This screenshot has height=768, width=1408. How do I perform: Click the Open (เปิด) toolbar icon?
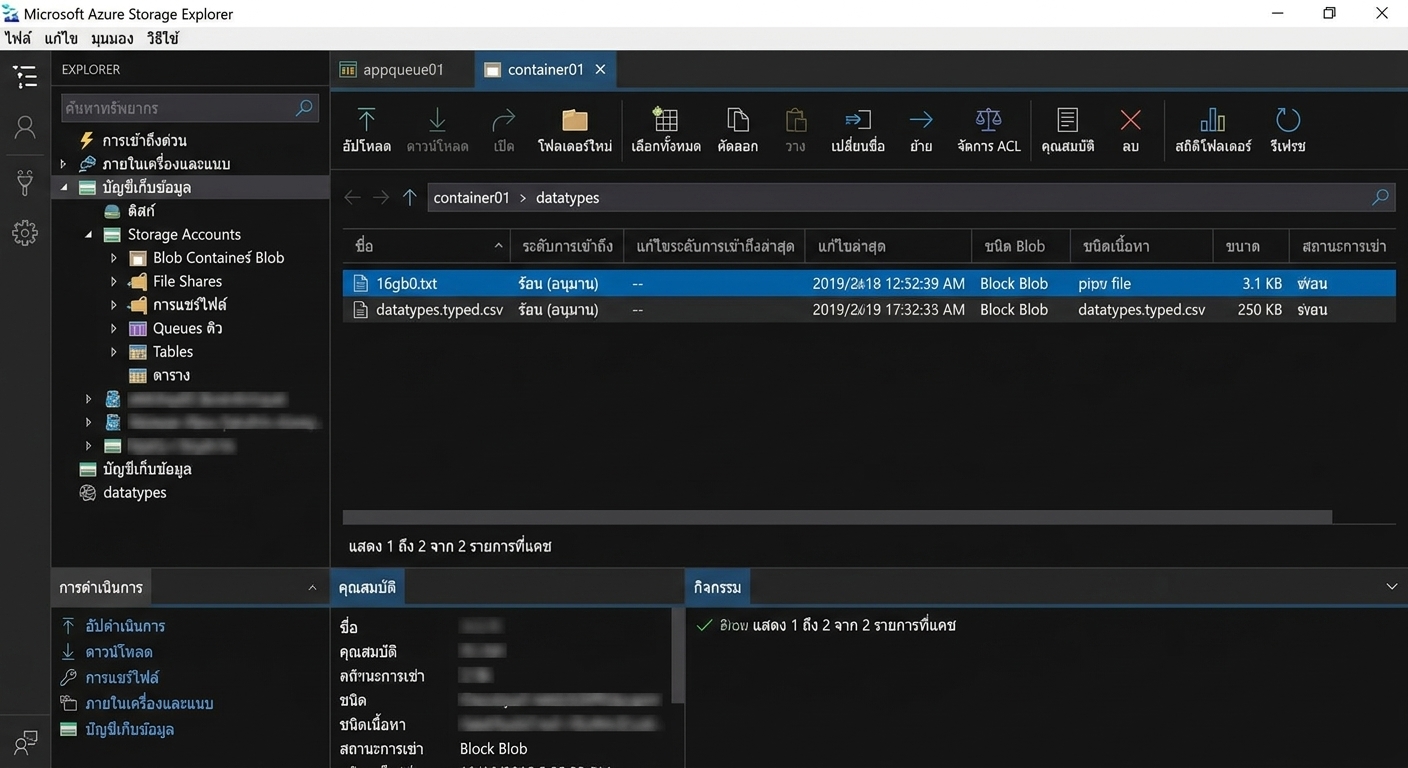click(x=504, y=121)
